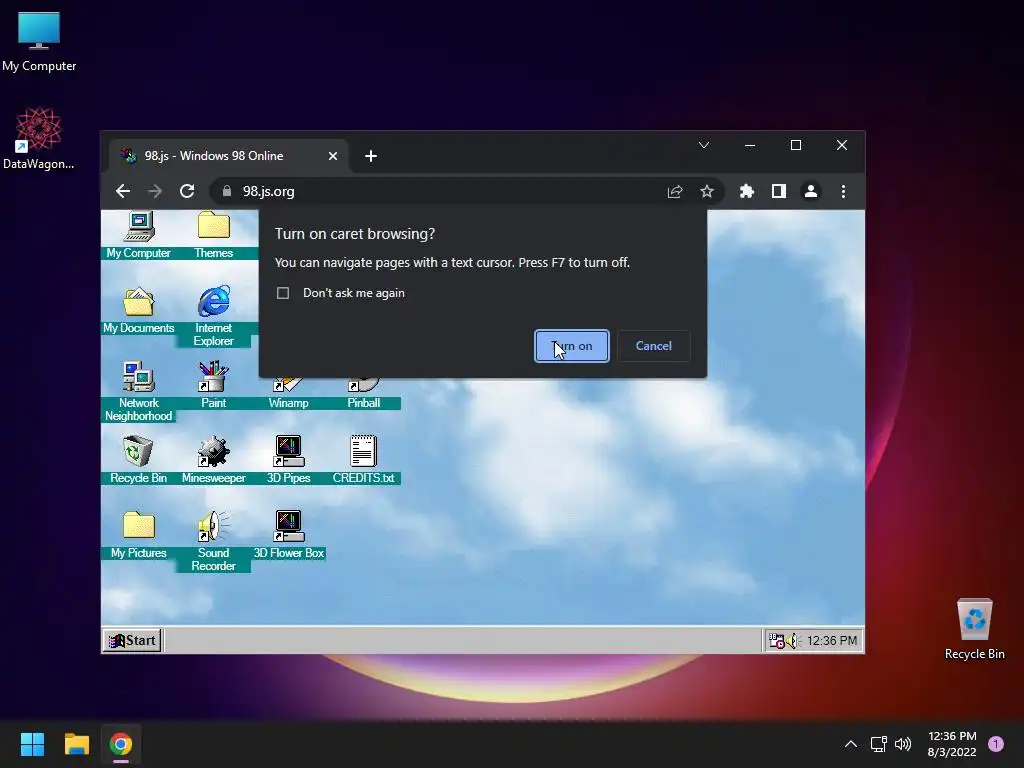Click the volume speaker in Windows 98 tray
1024x768 pixels.
pos(792,641)
